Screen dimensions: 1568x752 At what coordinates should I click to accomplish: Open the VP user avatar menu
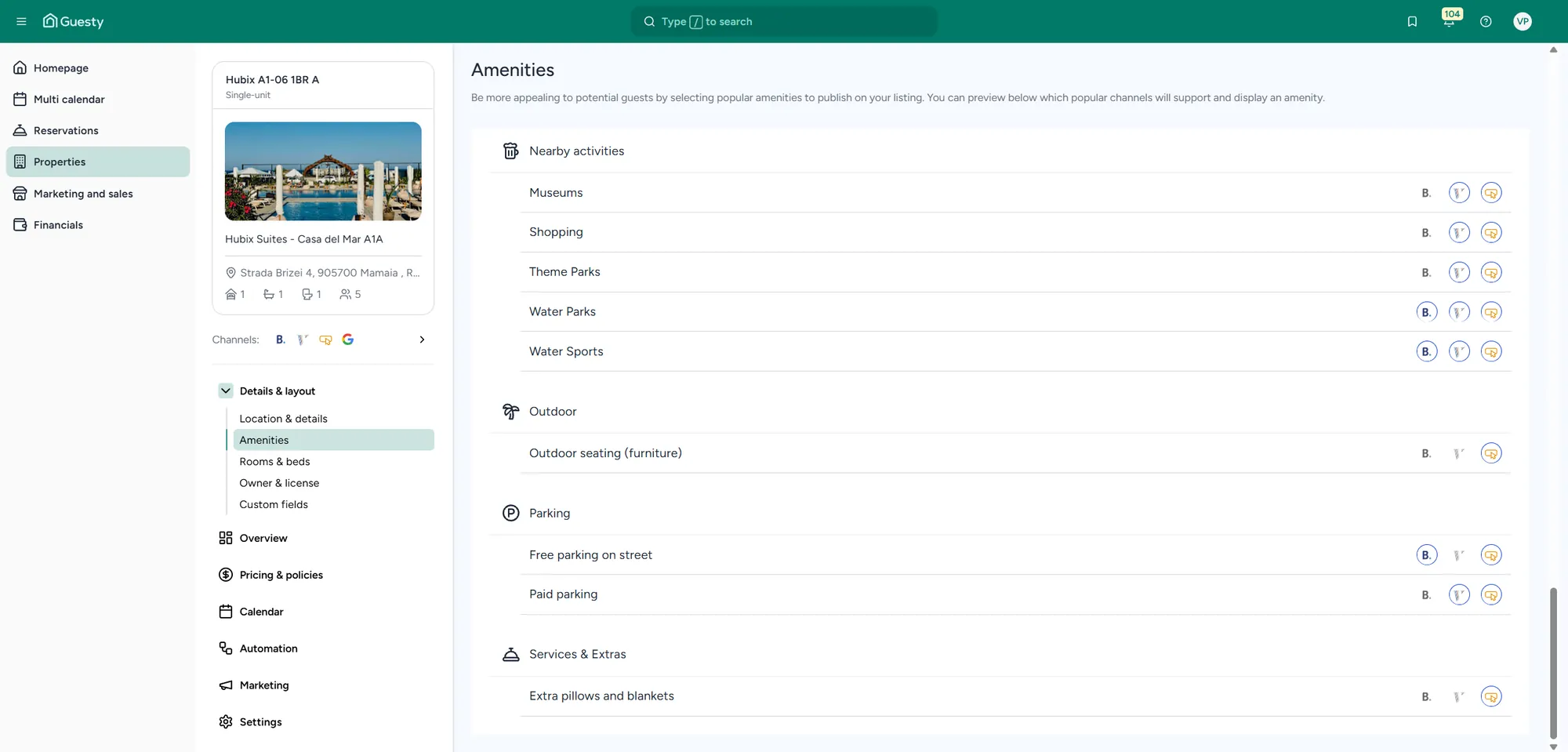click(1523, 21)
